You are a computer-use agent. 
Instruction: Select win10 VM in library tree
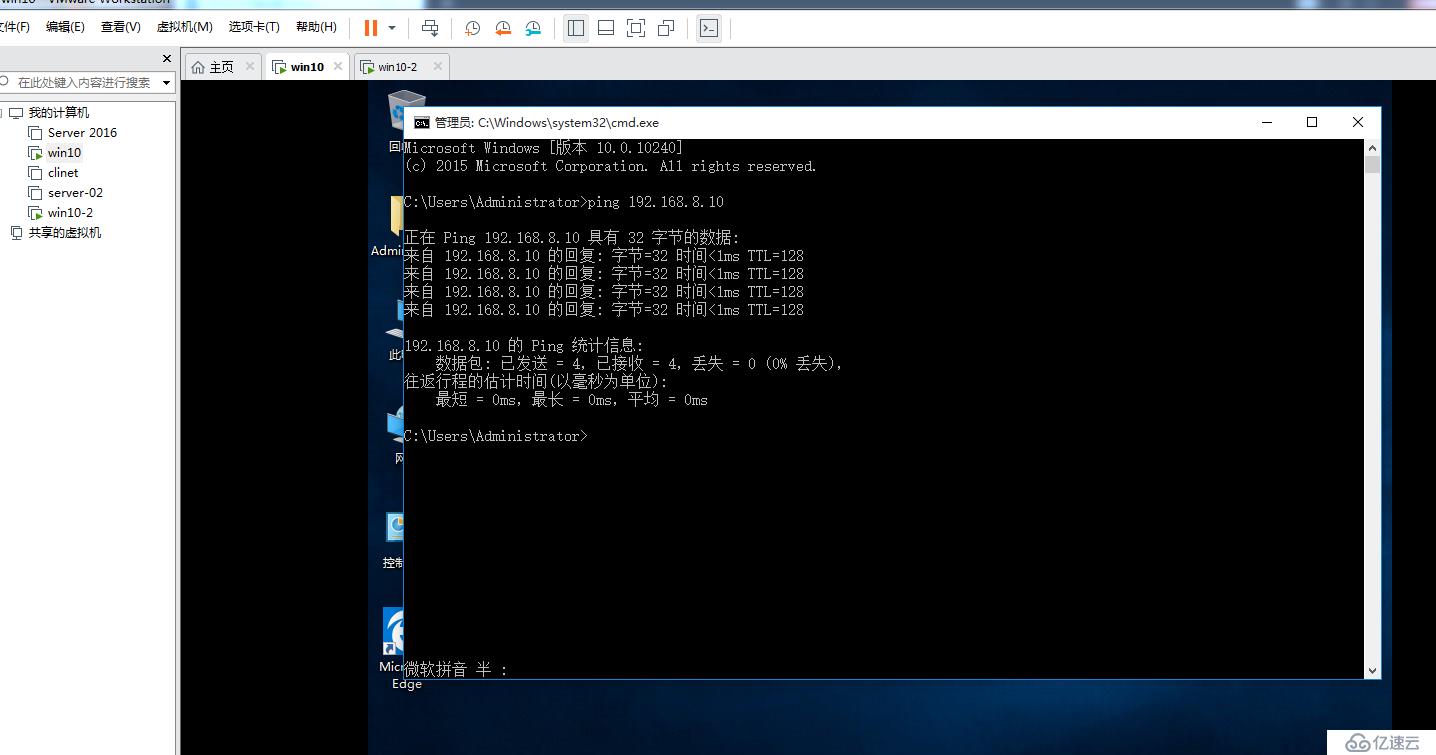click(64, 153)
